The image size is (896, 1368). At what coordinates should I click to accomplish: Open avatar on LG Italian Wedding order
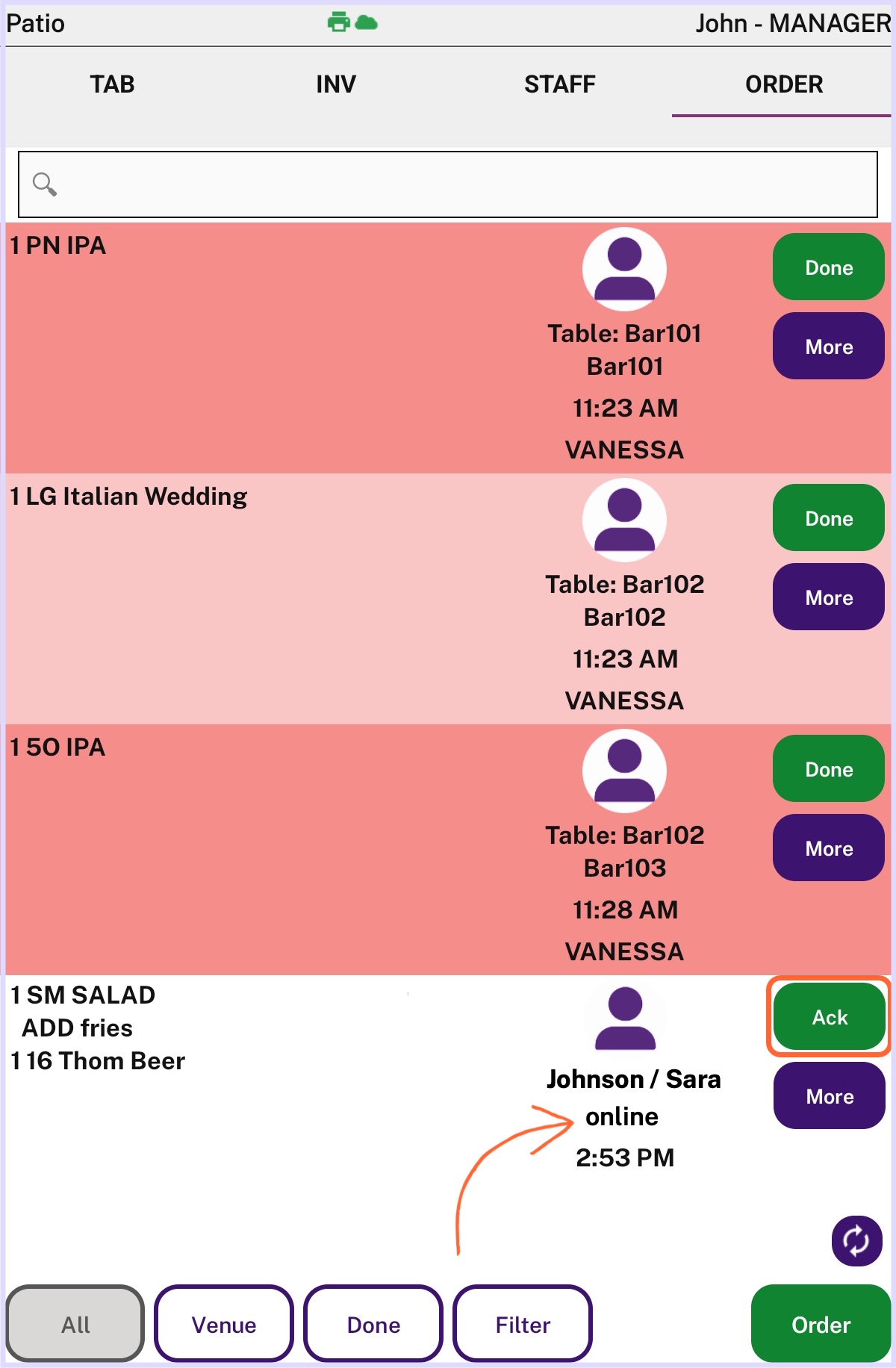(x=624, y=520)
